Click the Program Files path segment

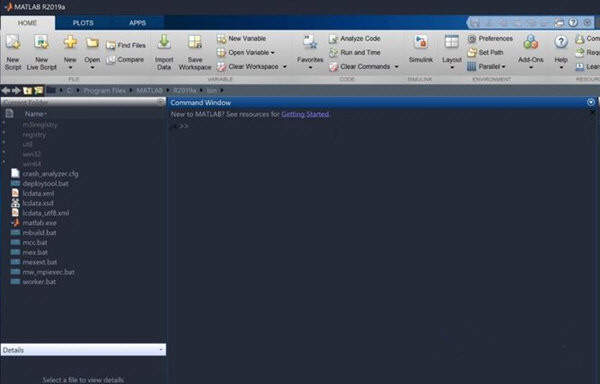[104, 91]
